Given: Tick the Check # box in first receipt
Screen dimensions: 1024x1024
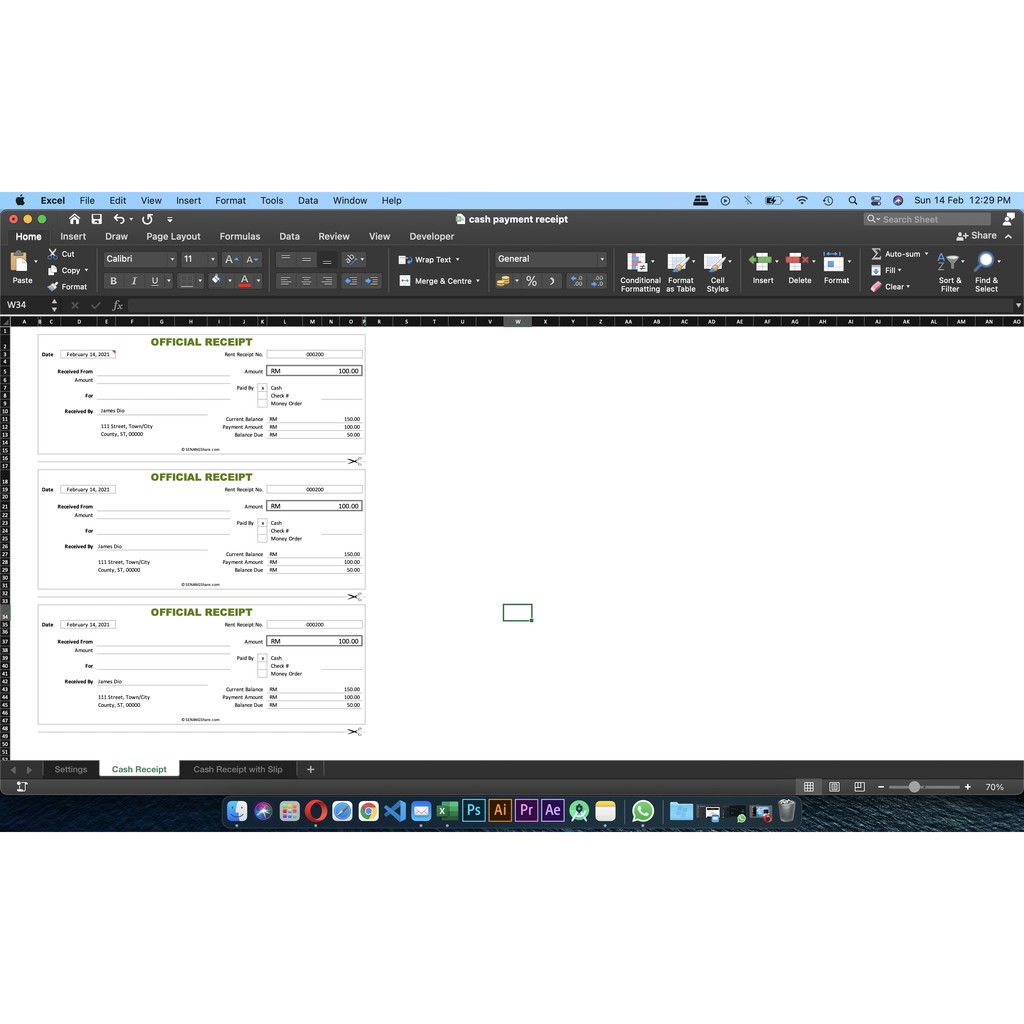Looking at the screenshot, I should 263,396.
